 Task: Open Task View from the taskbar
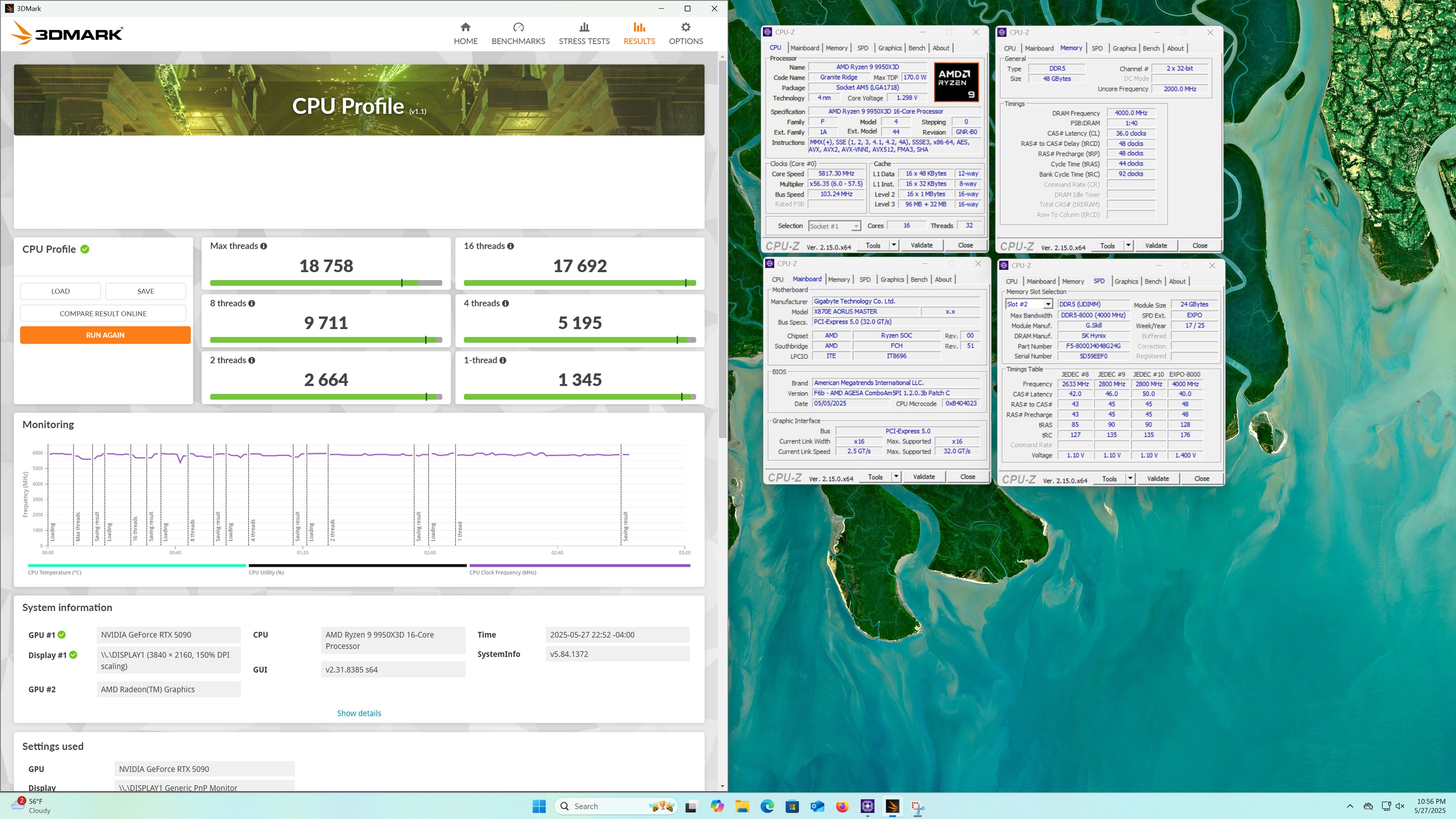click(691, 806)
